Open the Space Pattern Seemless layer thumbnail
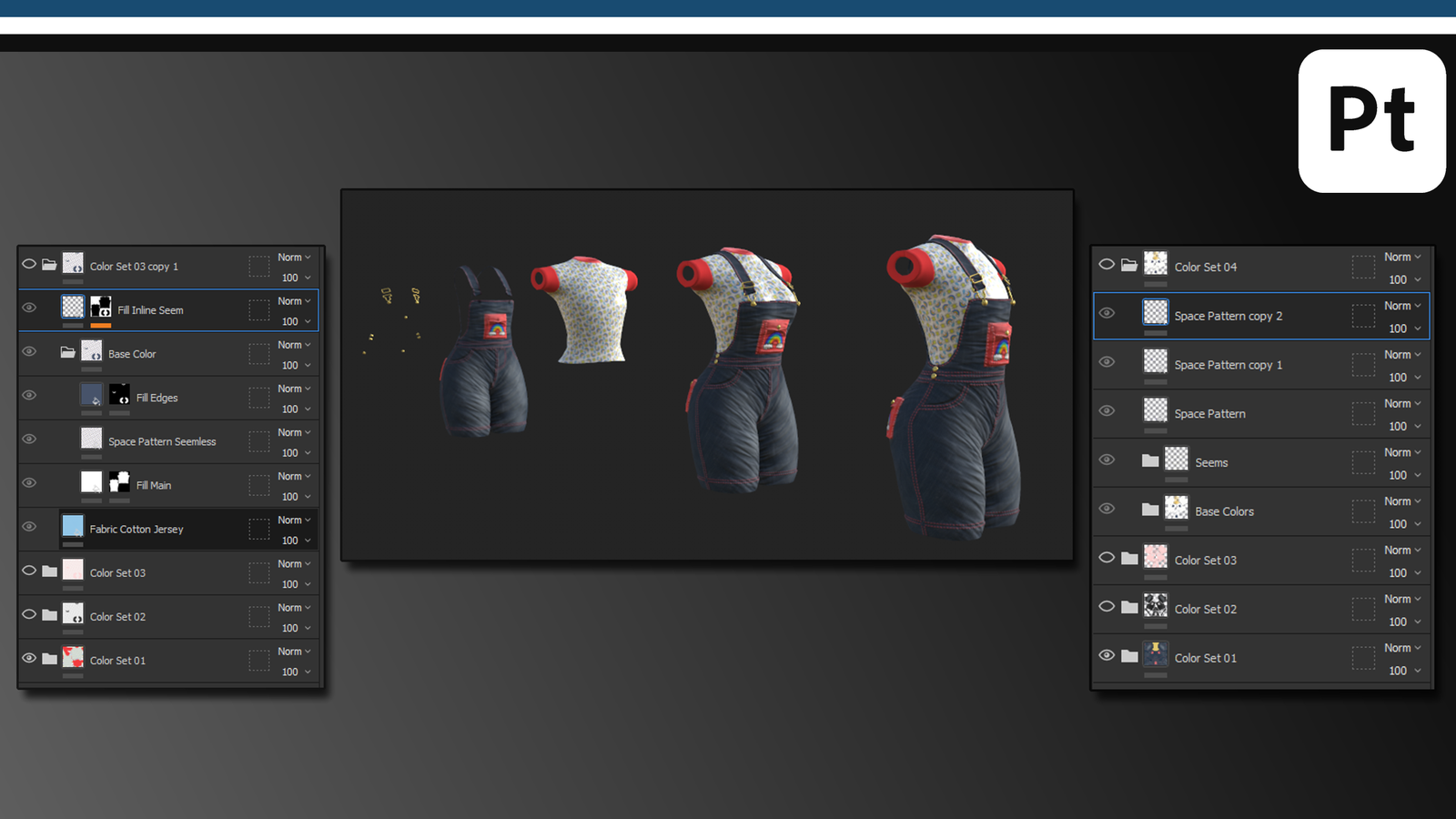This screenshot has width=1456, height=819. point(91,438)
